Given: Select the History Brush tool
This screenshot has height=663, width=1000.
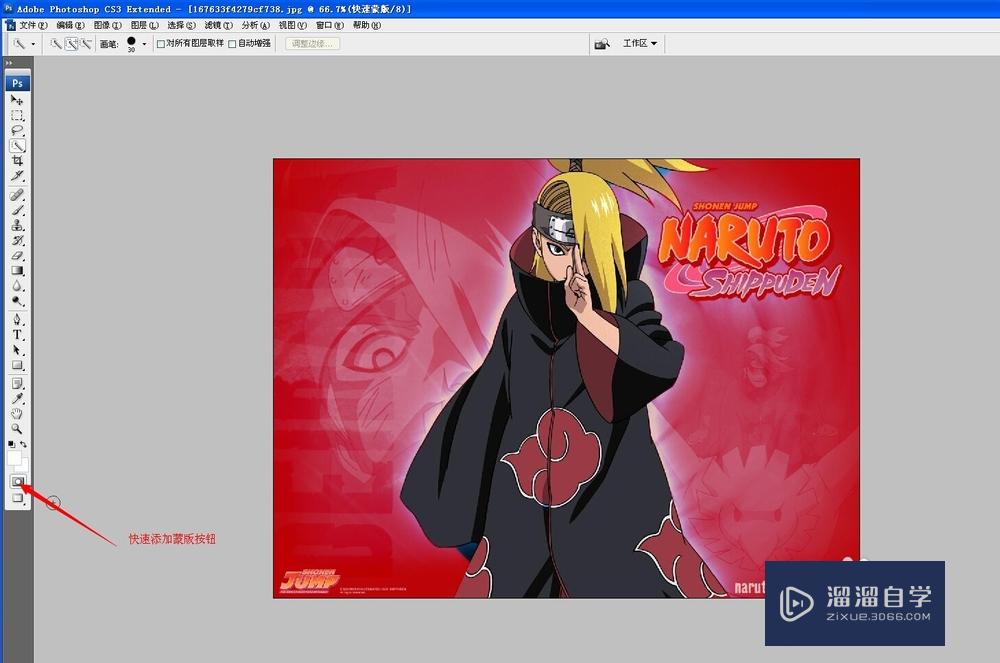Looking at the screenshot, I should click(x=17, y=240).
